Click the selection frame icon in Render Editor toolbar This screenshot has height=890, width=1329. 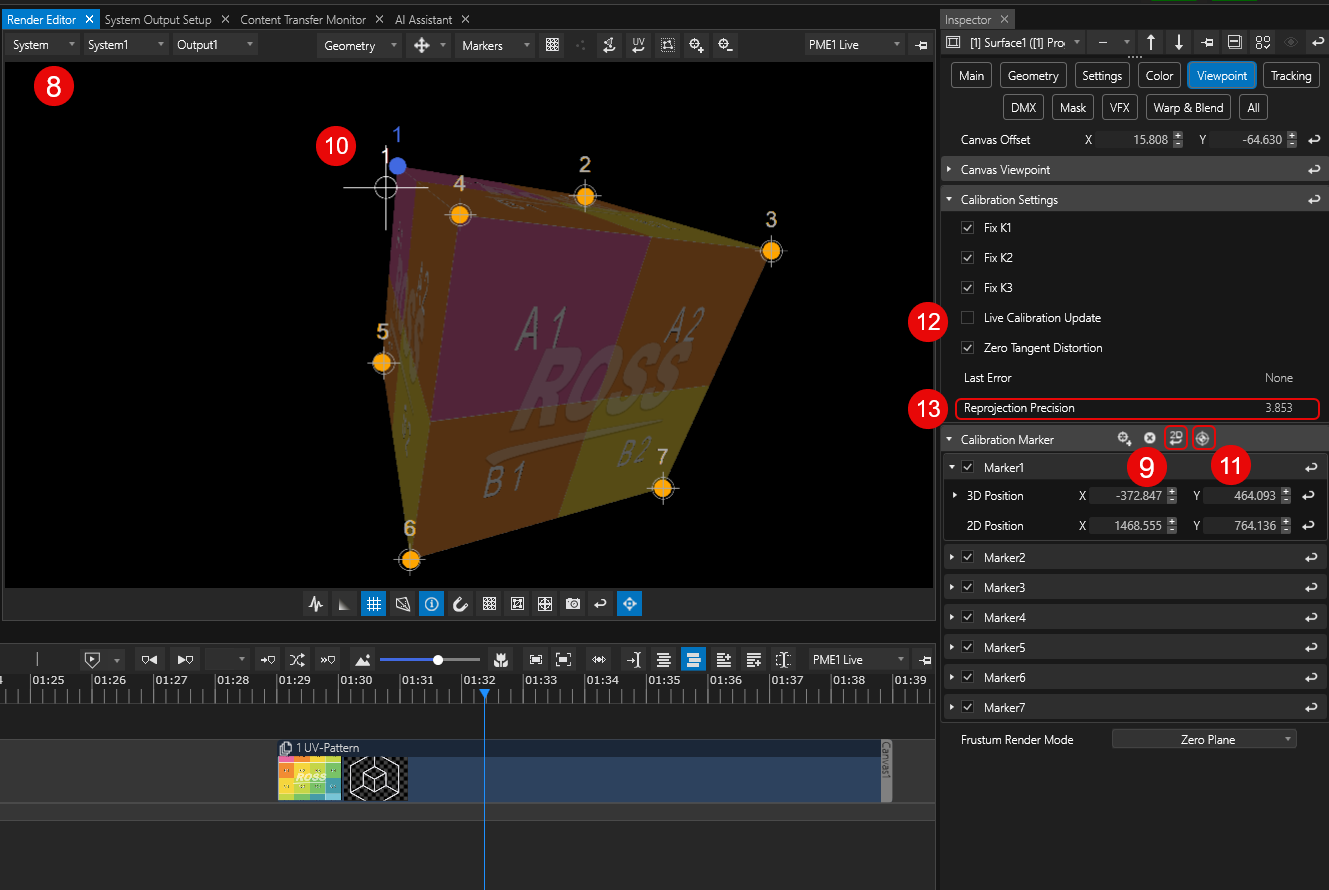(667, 45)
